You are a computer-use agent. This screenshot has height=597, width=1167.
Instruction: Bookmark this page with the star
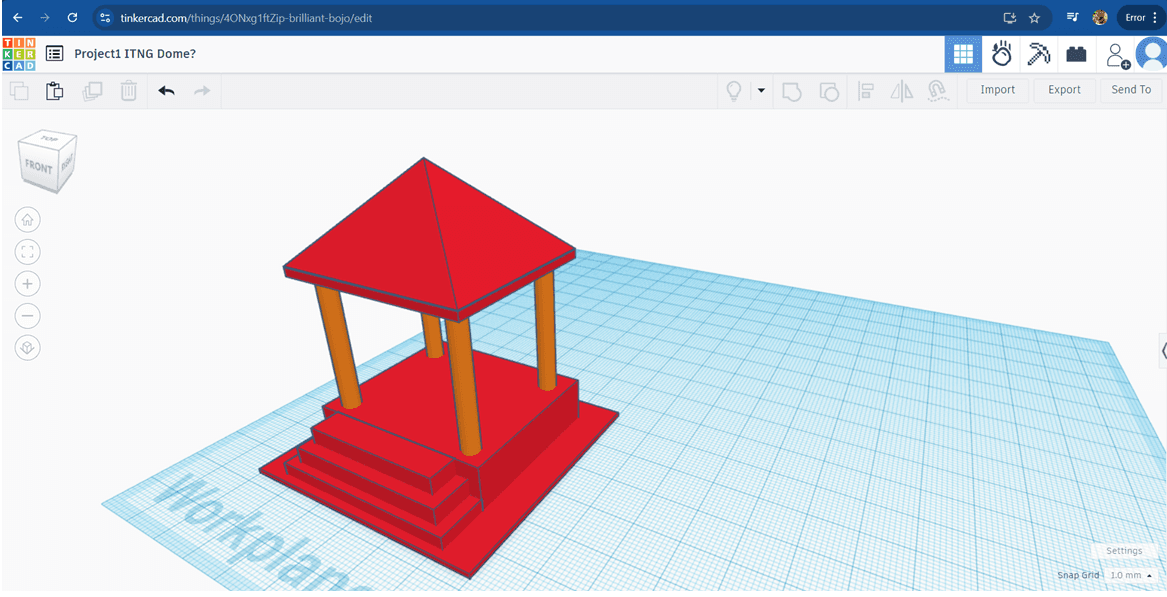pos(1034,18)
